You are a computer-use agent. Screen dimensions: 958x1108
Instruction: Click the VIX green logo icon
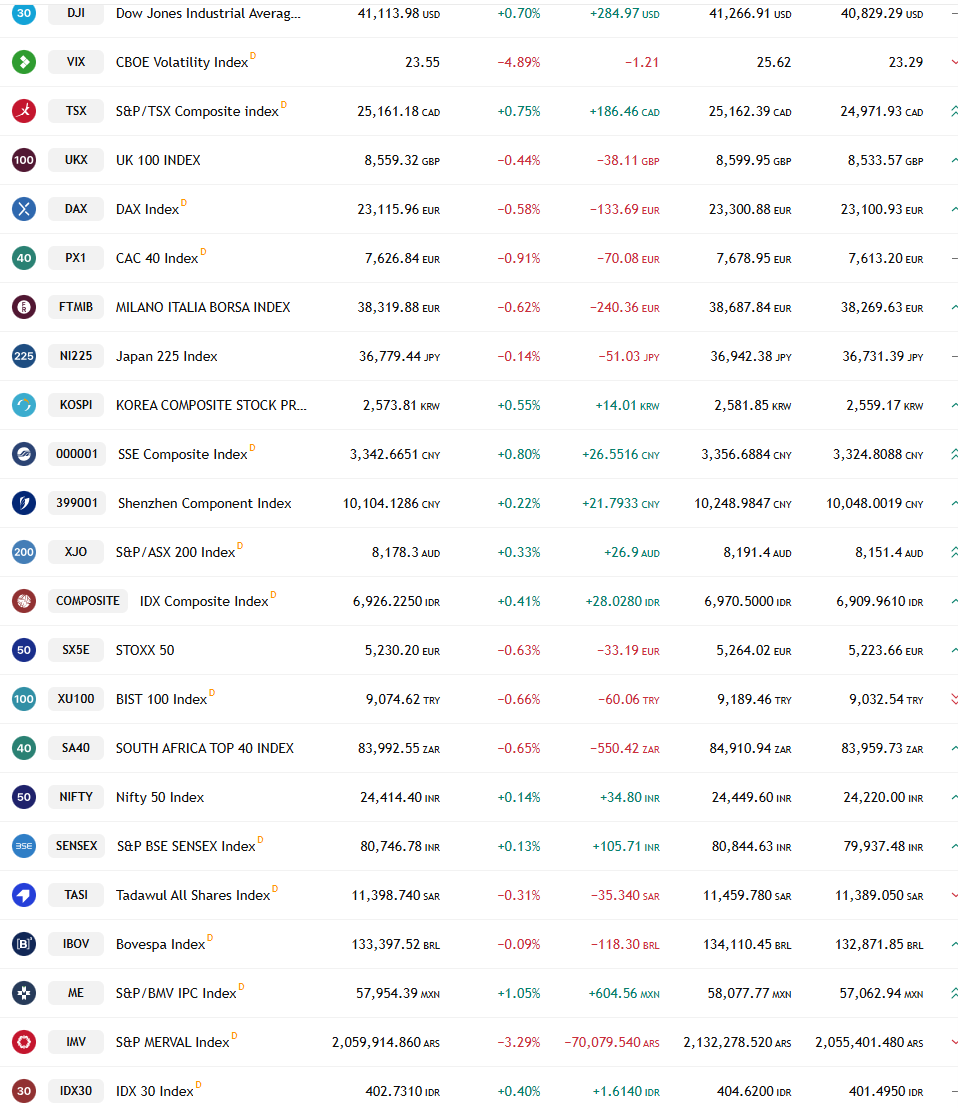pos(24,62)
